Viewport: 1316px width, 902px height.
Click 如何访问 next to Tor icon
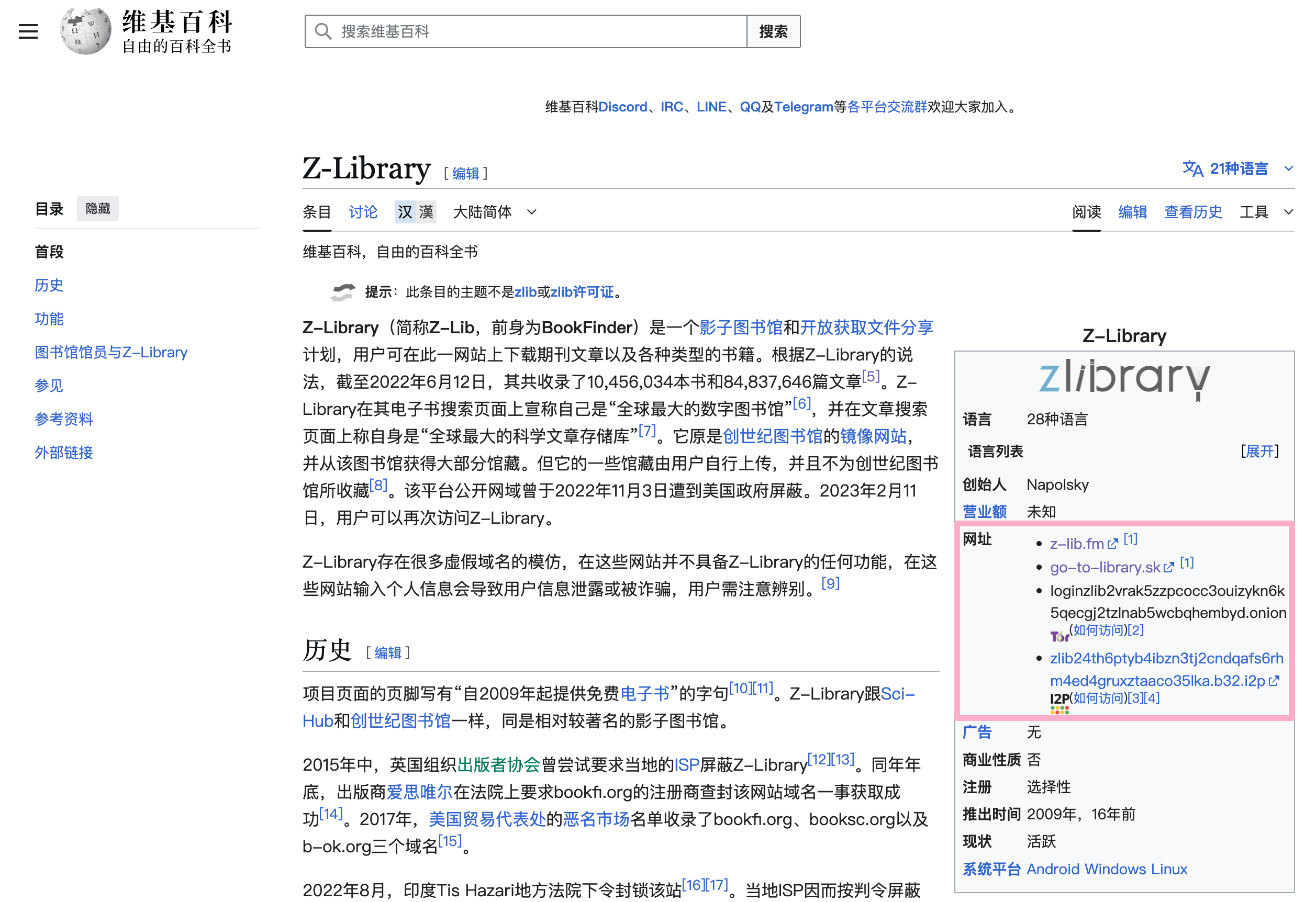[x=1098, y=630]
